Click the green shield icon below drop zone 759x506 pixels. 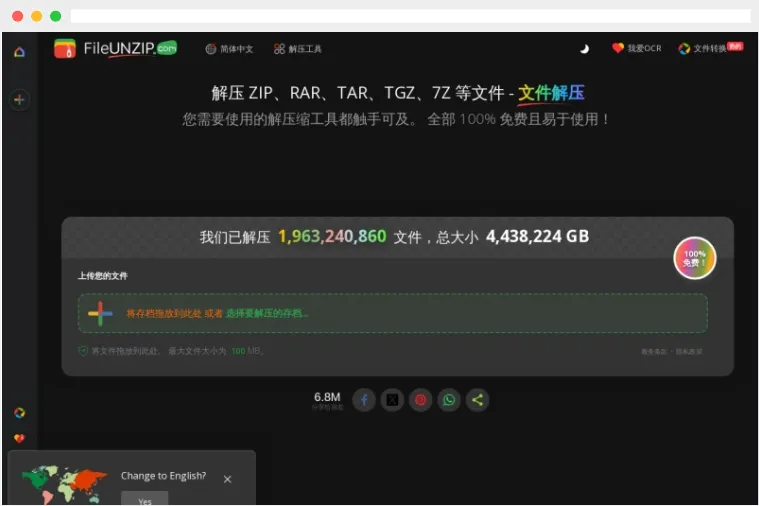83,351
